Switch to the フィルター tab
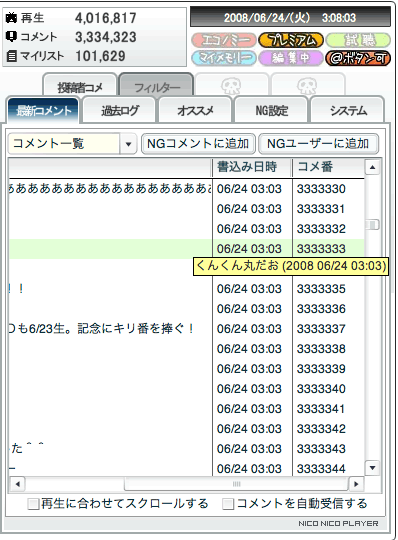Viewport: 398px width, 540px height. [157, 85]
